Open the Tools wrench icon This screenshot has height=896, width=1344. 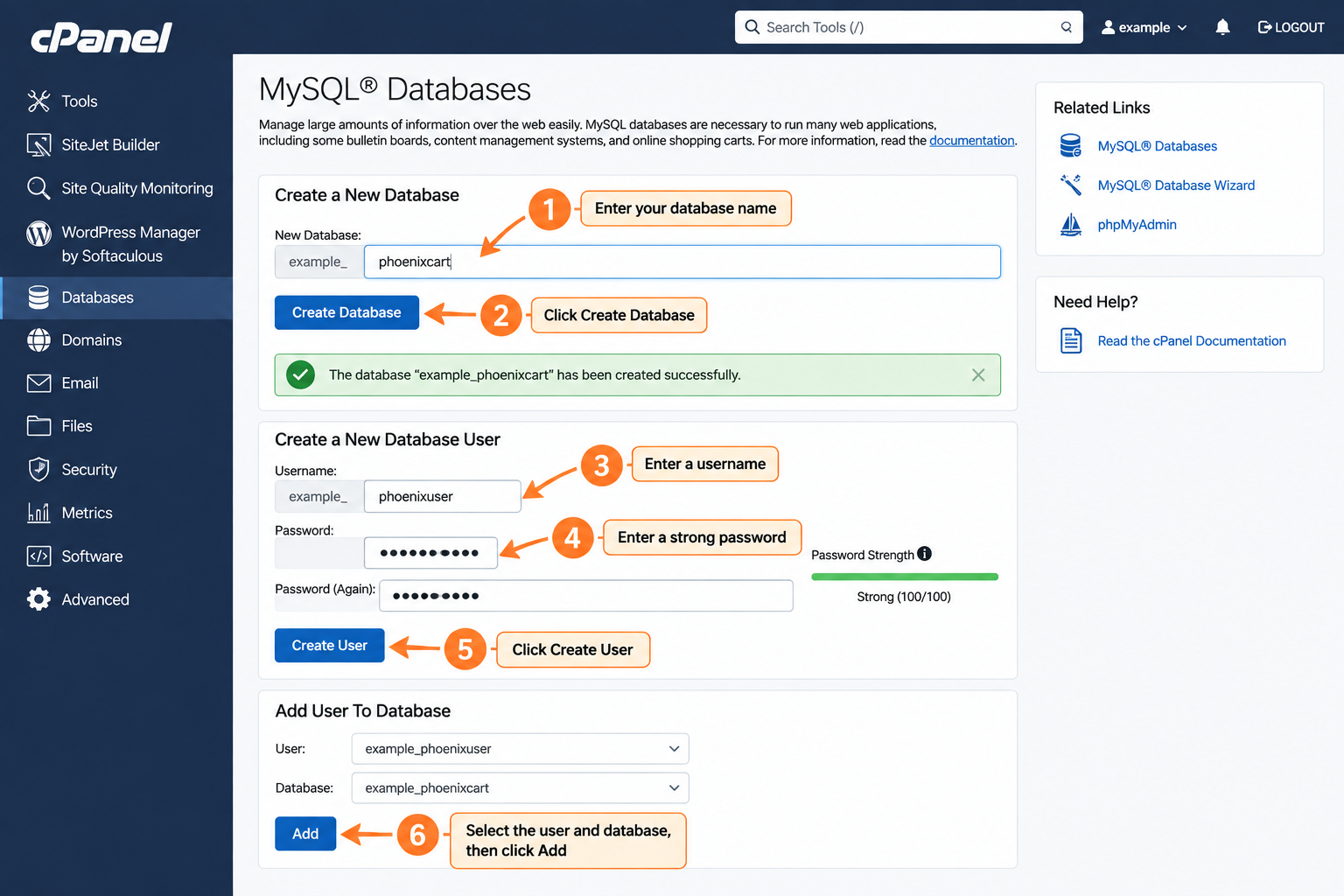[x=38, y=101]
